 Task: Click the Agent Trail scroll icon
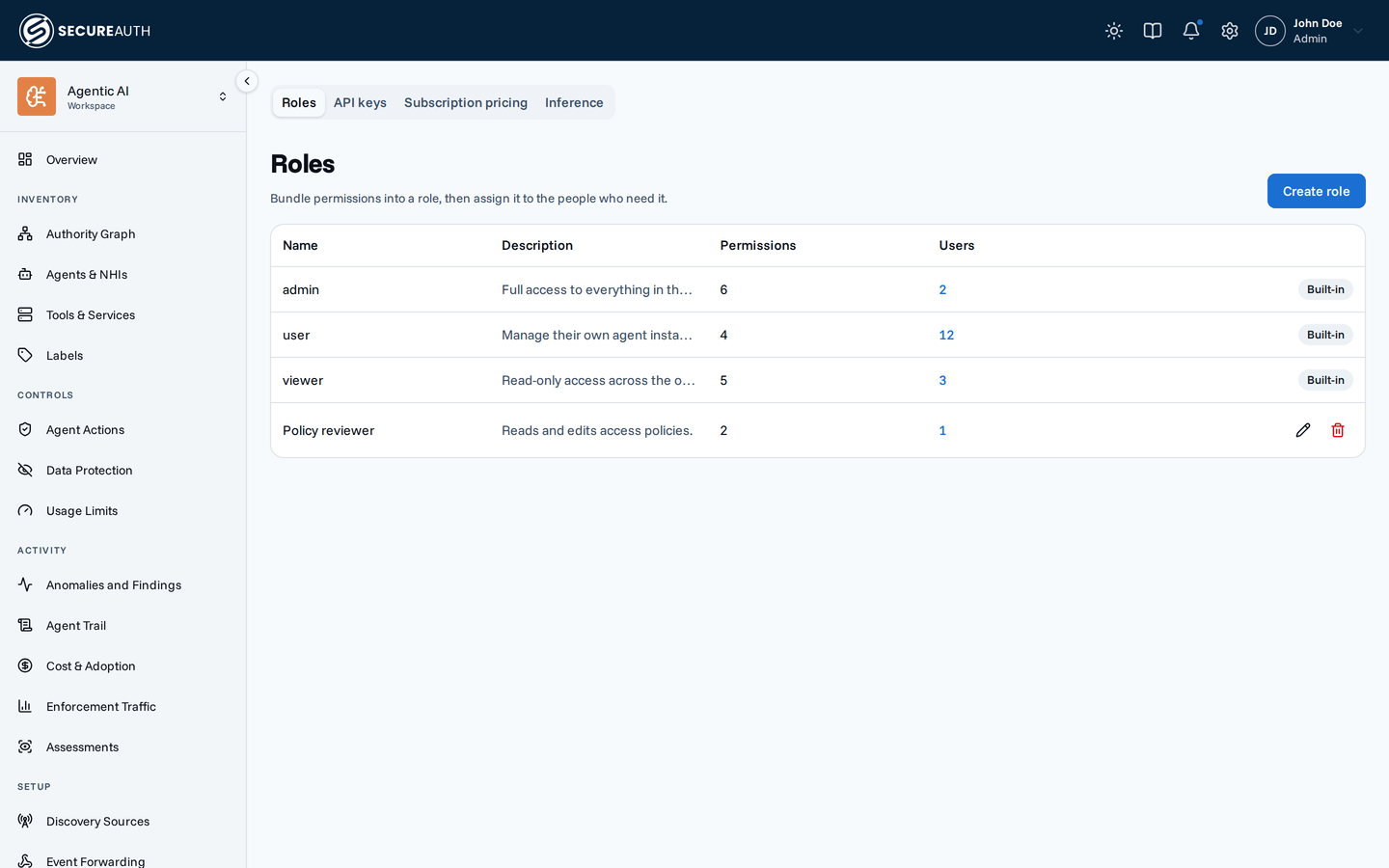(25, 625)
